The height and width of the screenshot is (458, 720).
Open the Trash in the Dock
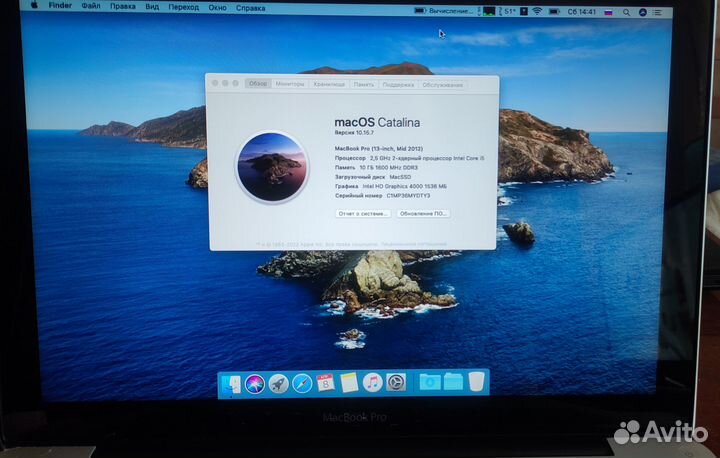pyautogui.click(x=476, y=381)
